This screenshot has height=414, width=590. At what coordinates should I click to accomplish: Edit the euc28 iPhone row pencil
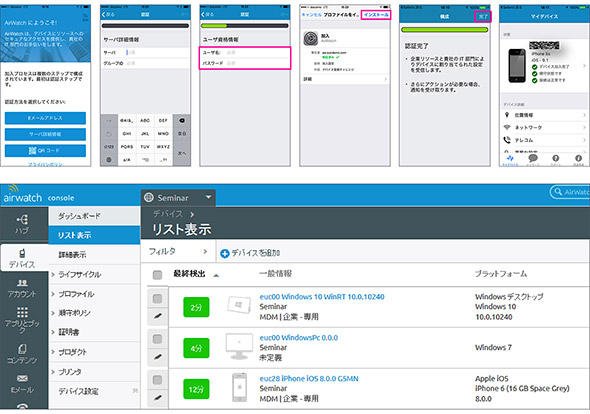pyautogui.click(x=158, y=397)
